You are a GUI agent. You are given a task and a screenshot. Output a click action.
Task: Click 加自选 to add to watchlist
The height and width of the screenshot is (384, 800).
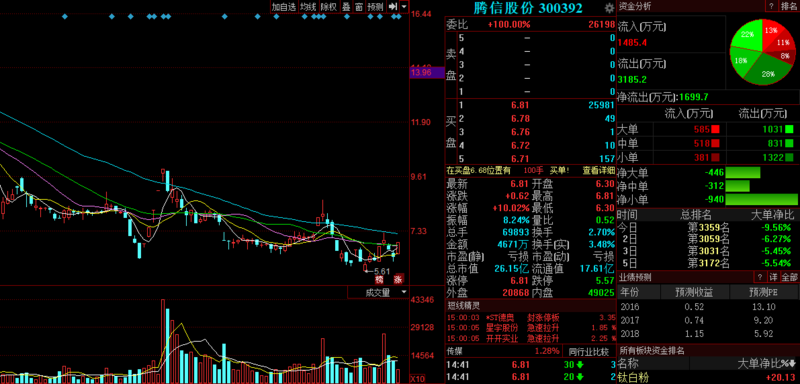tap(284, 6)
